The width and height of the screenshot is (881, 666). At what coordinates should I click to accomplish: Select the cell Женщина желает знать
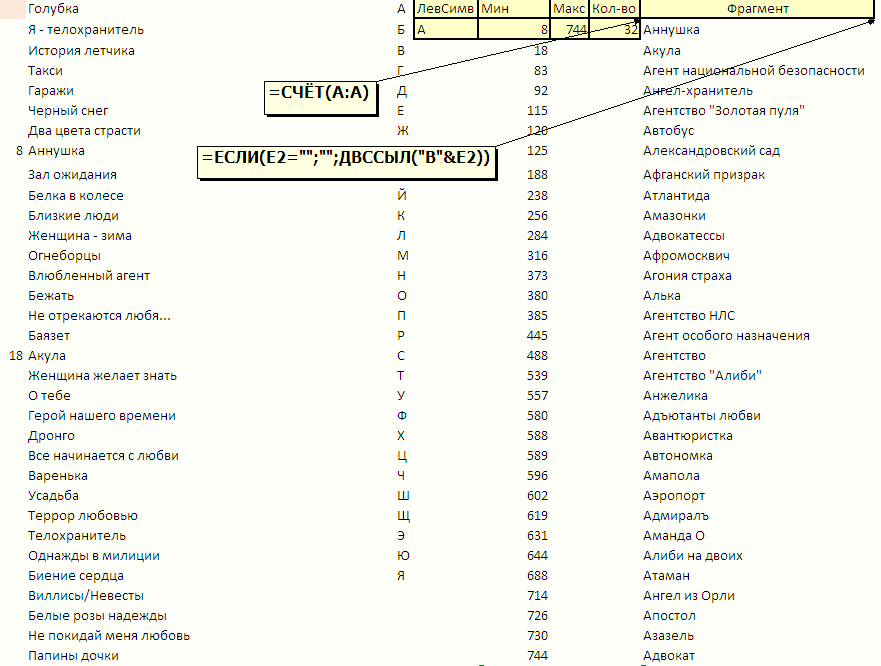(102, 375)
